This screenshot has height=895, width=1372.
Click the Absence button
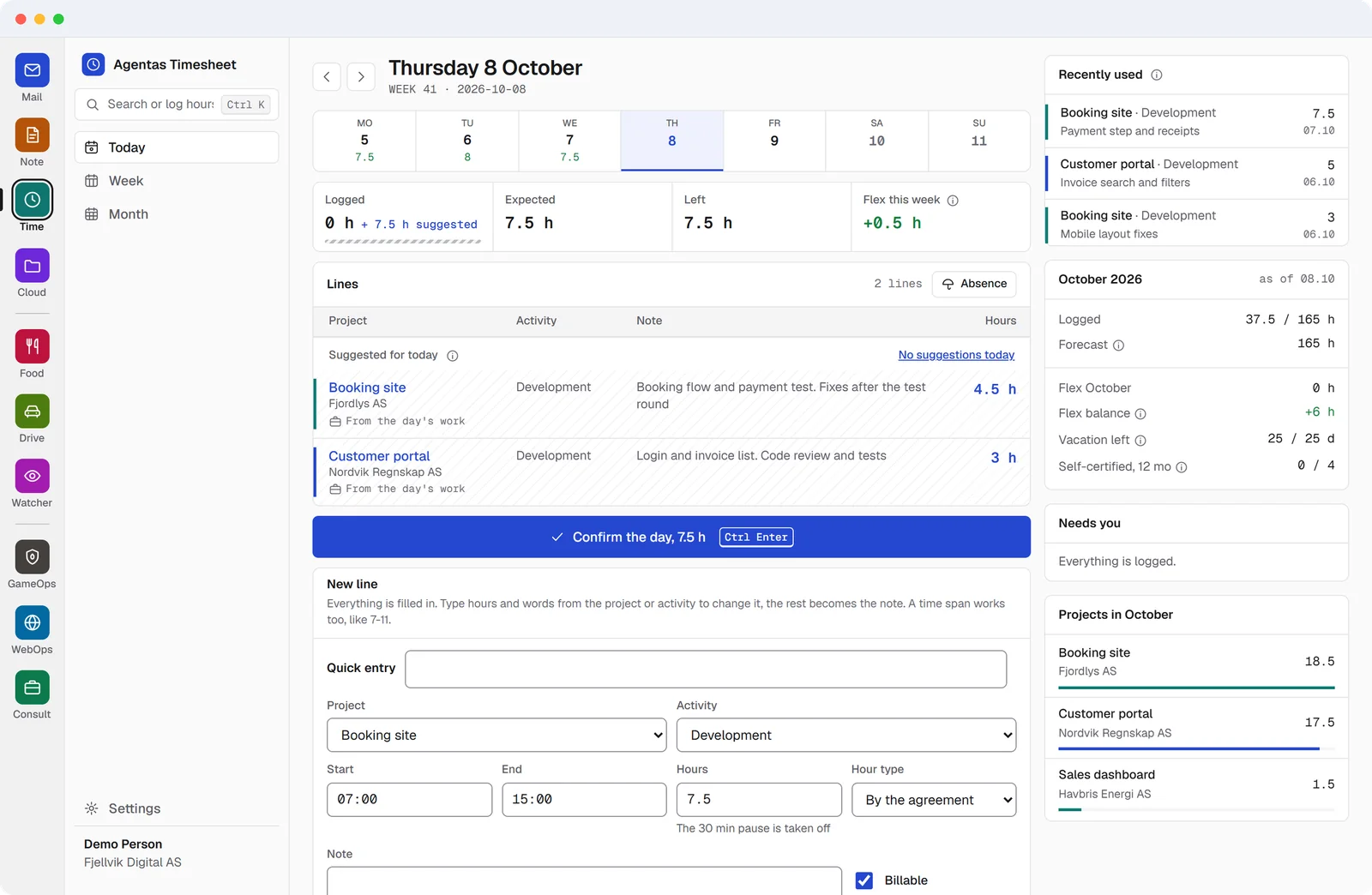(974, 284)
